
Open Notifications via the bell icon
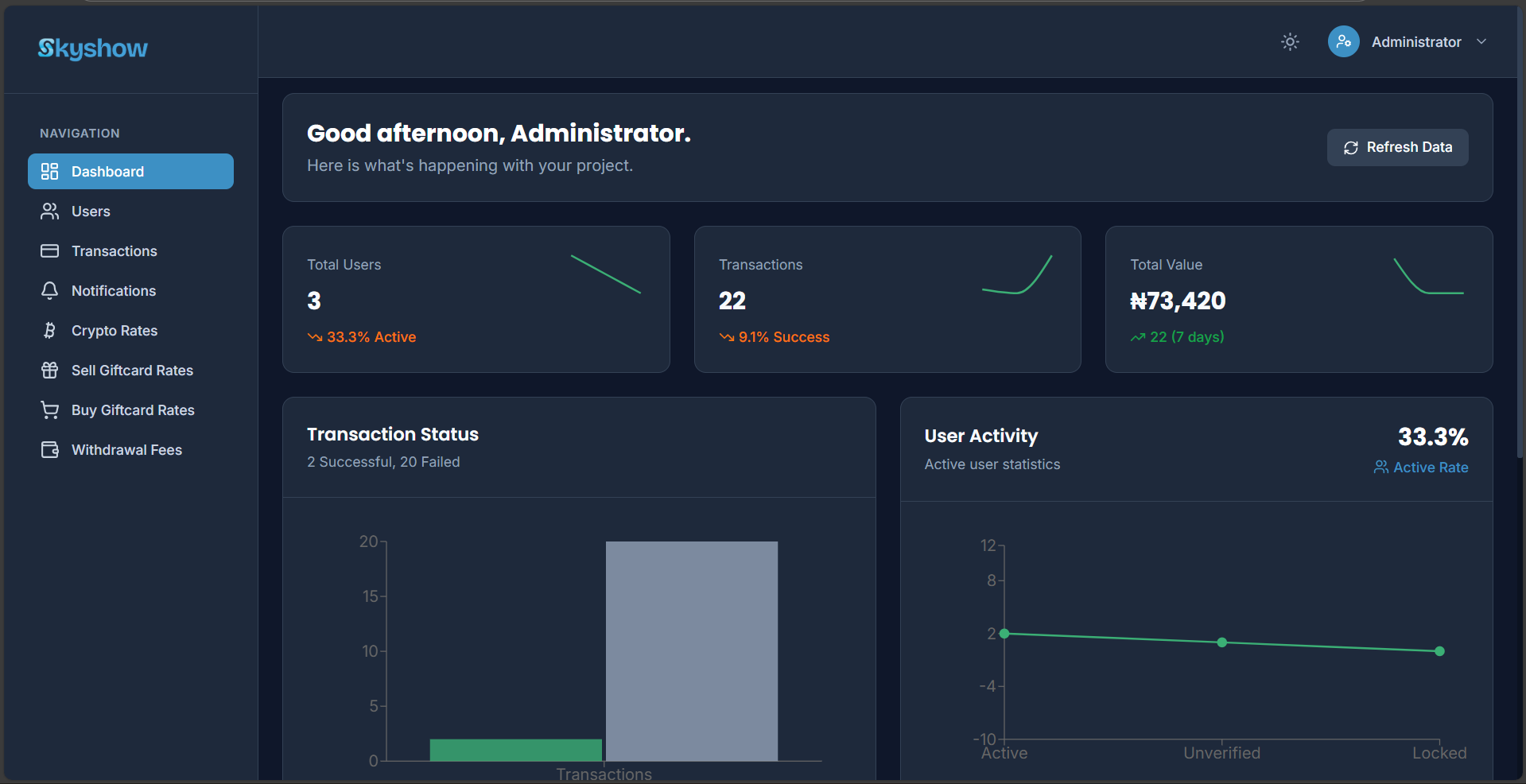[49, 290]
